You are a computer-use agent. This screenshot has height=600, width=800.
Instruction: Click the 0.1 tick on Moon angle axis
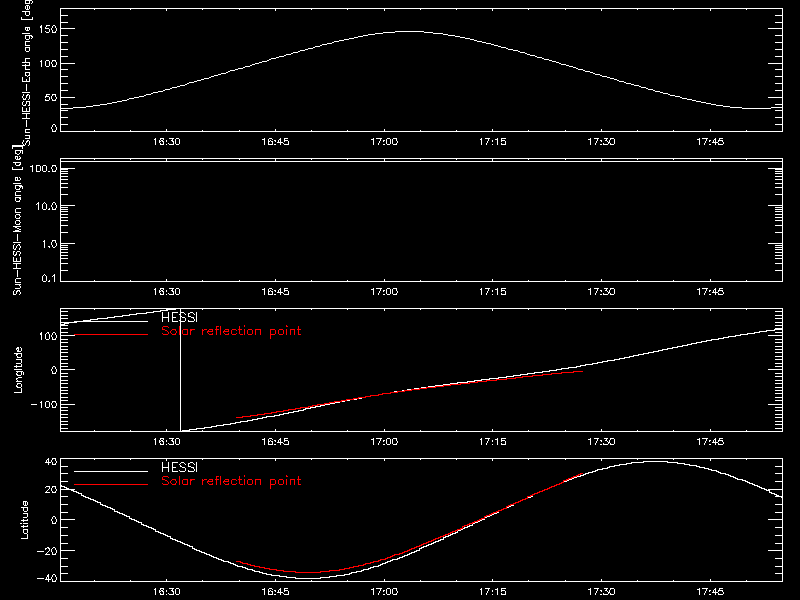(x=49, y=278)
